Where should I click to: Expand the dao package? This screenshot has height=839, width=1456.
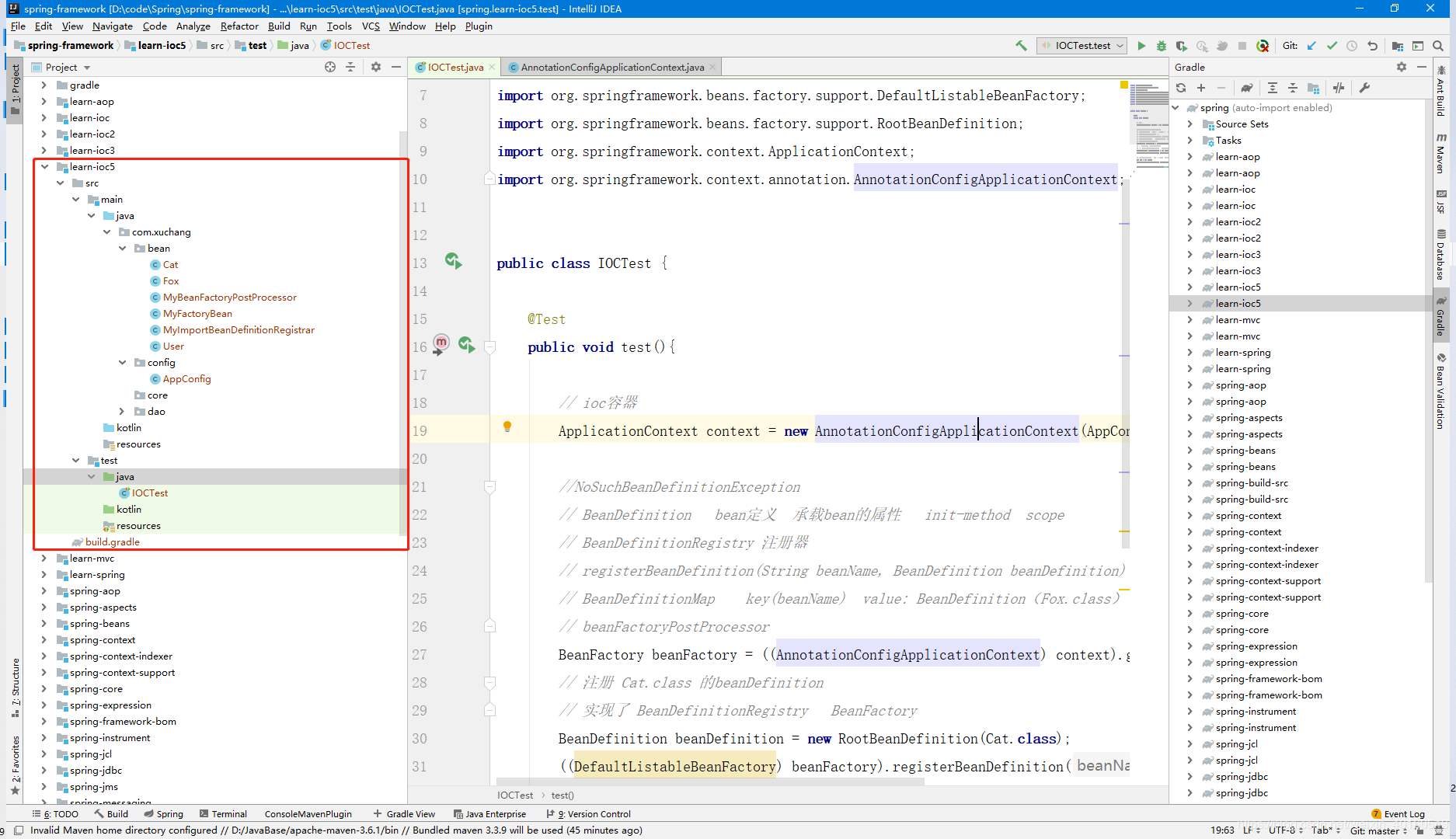[122, 412]
